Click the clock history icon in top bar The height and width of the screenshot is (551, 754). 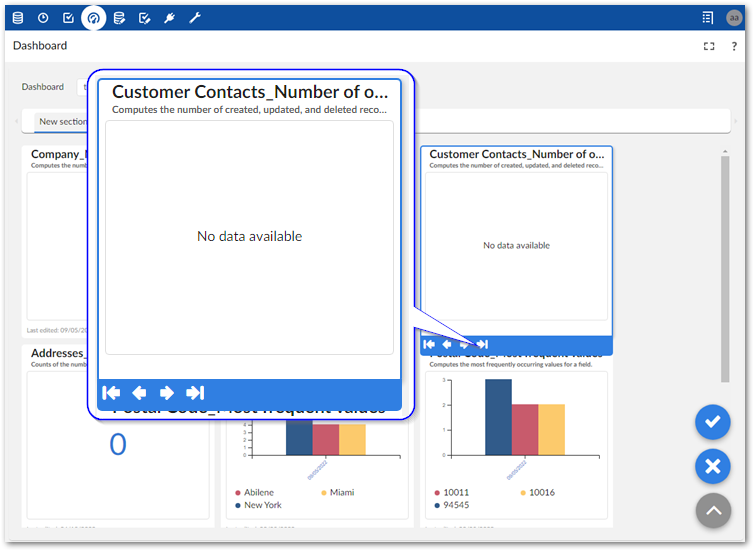[x=43, y=17]
